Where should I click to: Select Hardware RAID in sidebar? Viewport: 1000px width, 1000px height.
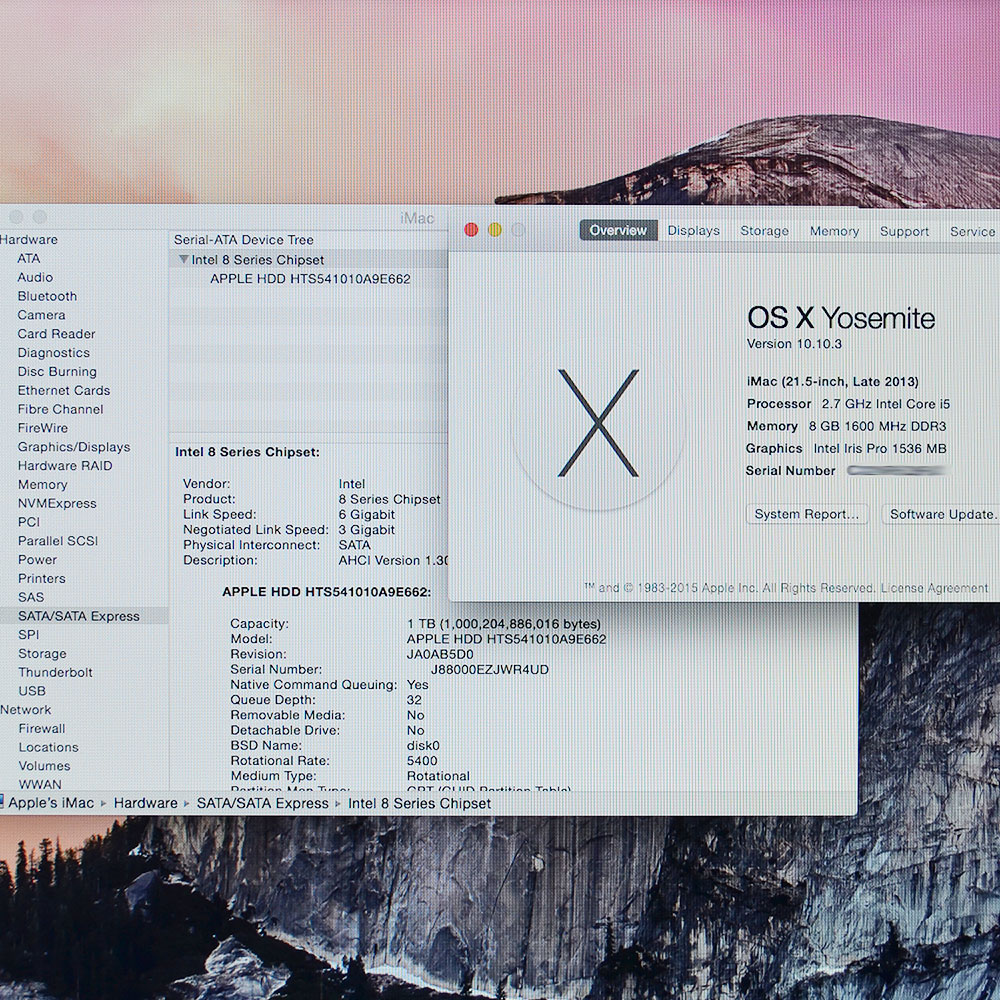64,466
